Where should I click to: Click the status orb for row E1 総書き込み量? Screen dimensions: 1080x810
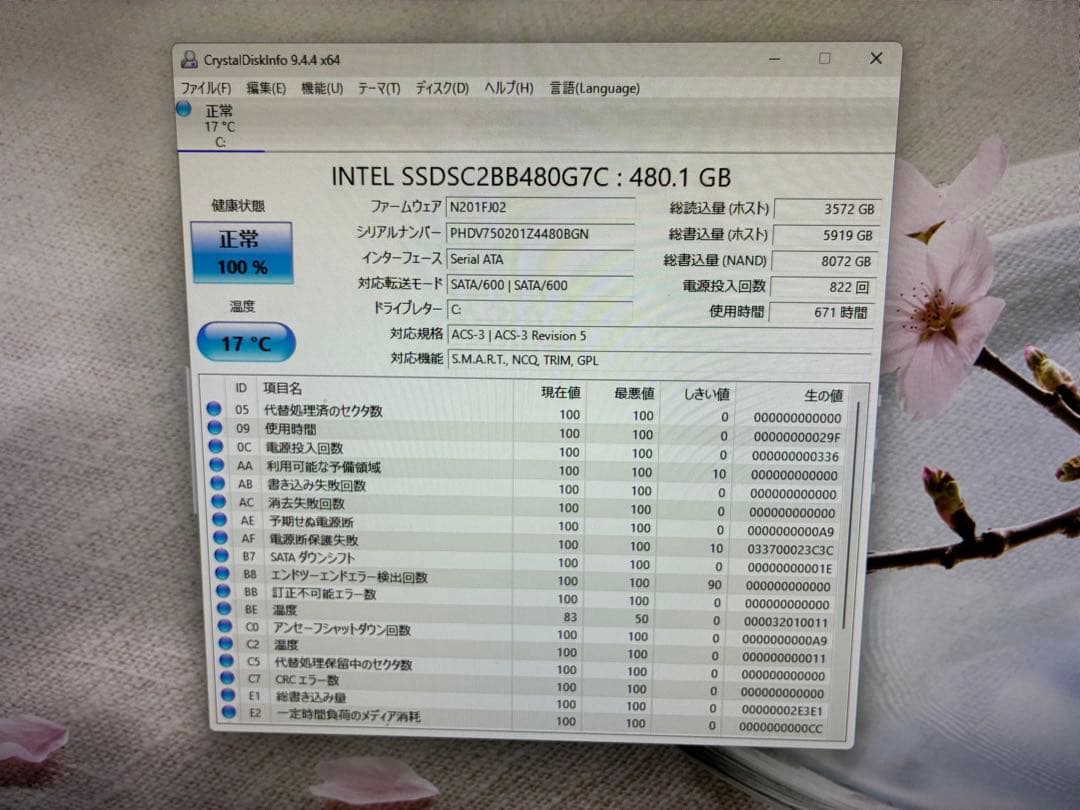point(228,695)
